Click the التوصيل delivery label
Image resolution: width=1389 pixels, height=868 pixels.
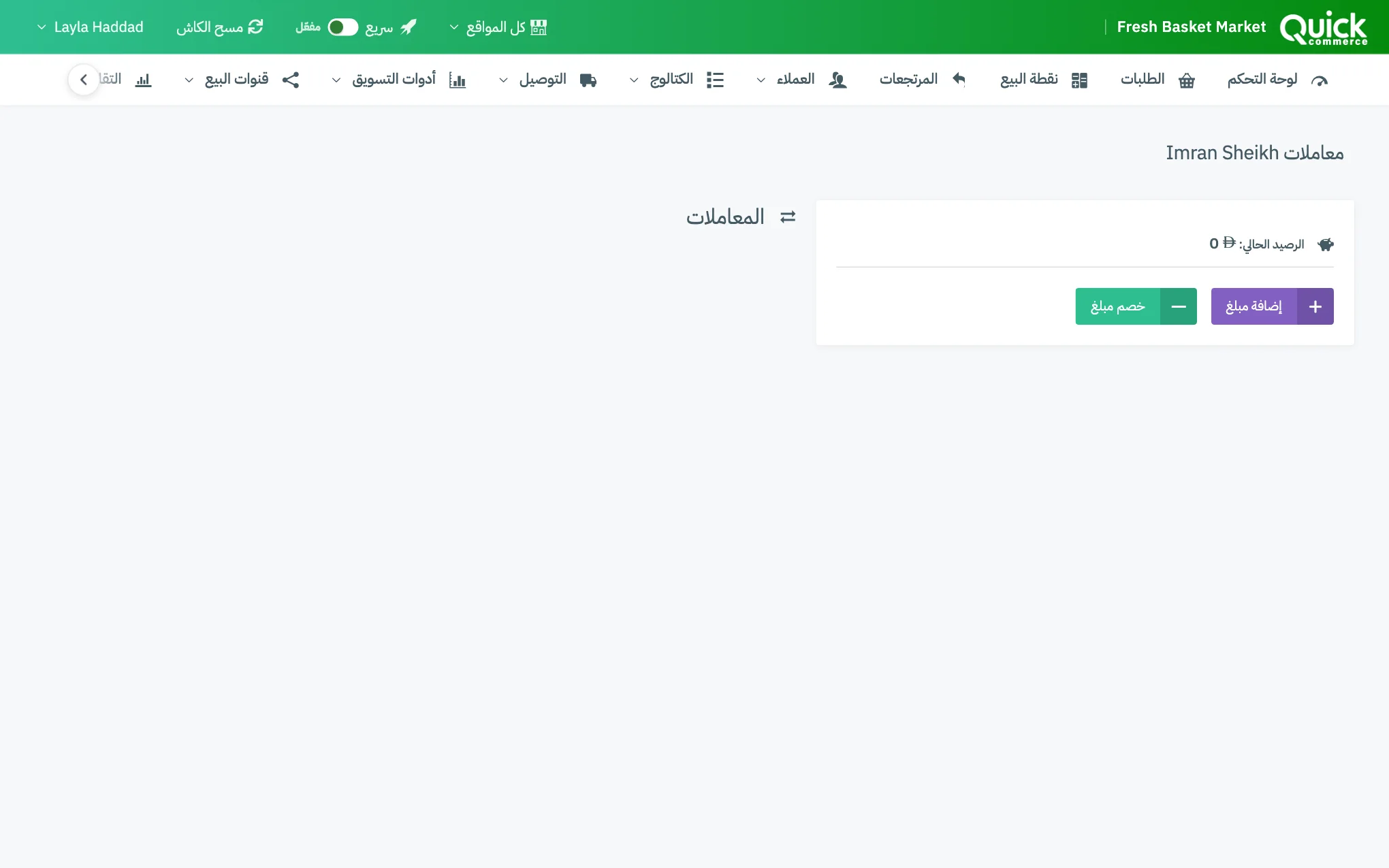pos(543,80)
